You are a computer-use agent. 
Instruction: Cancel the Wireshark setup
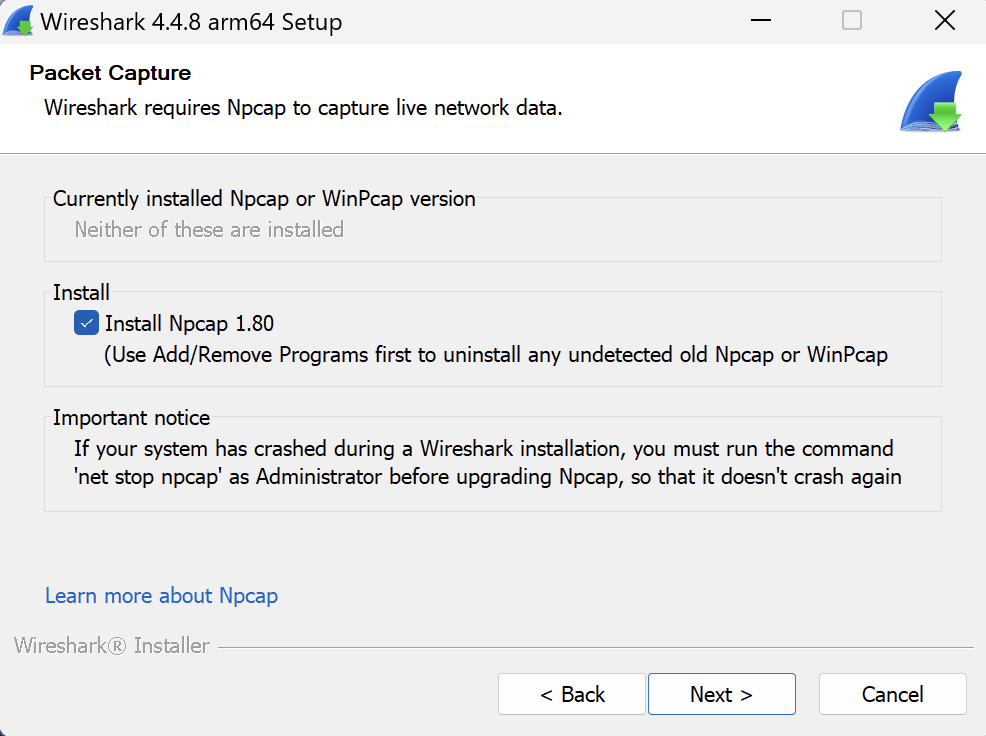point(892,694)
